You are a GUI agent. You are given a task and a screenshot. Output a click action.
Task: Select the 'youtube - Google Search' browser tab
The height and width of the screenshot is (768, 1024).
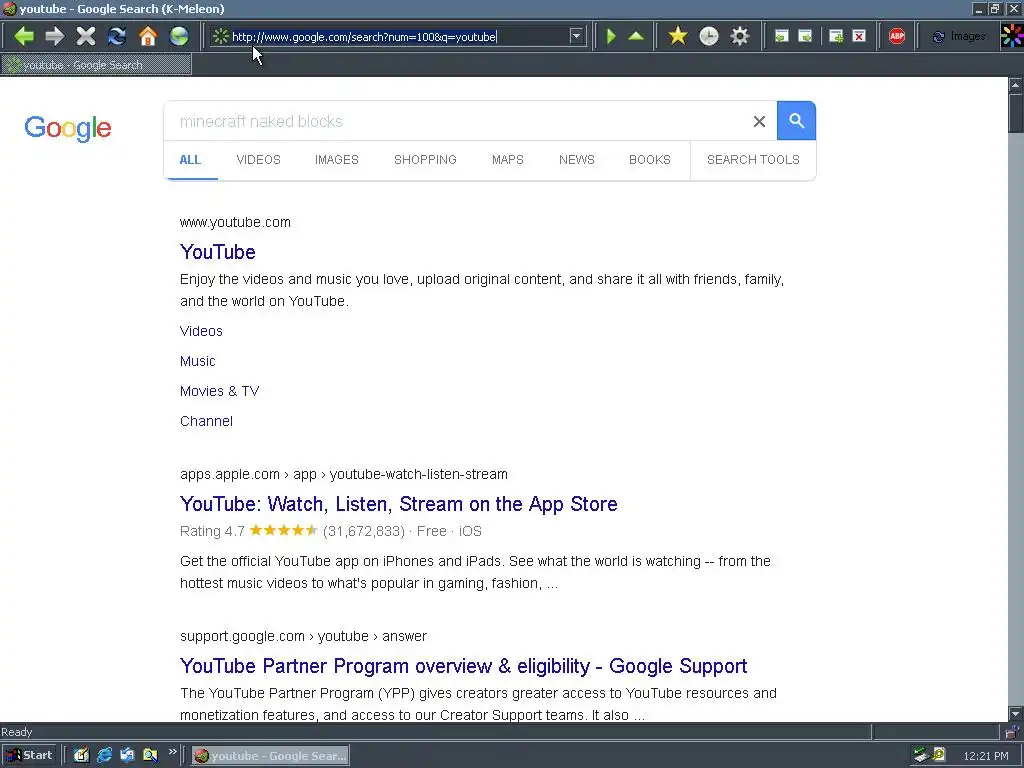coord(96,65)
